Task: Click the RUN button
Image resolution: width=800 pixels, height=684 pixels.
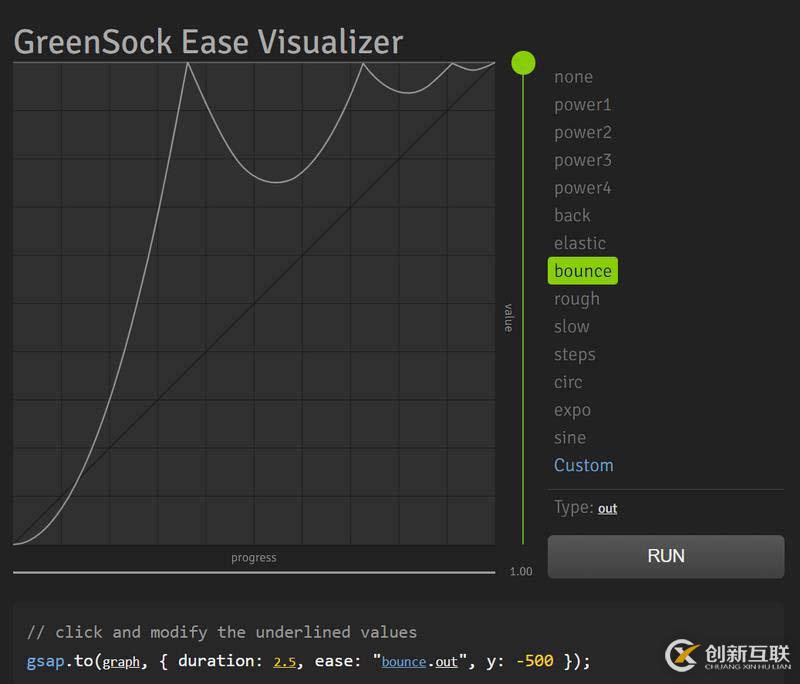Action: [x=666, y=556]
